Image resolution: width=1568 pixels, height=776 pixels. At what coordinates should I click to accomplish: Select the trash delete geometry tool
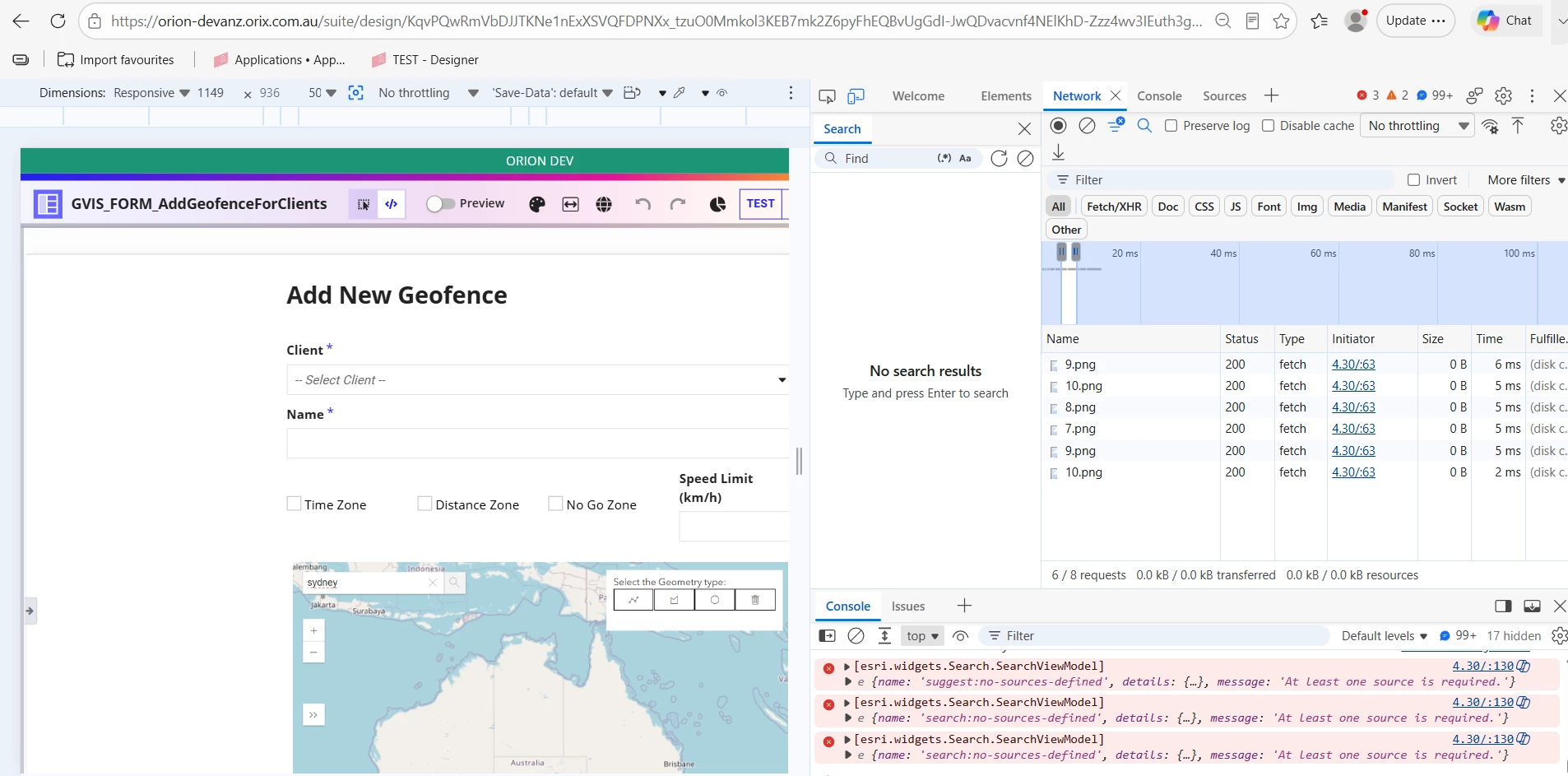755,600
